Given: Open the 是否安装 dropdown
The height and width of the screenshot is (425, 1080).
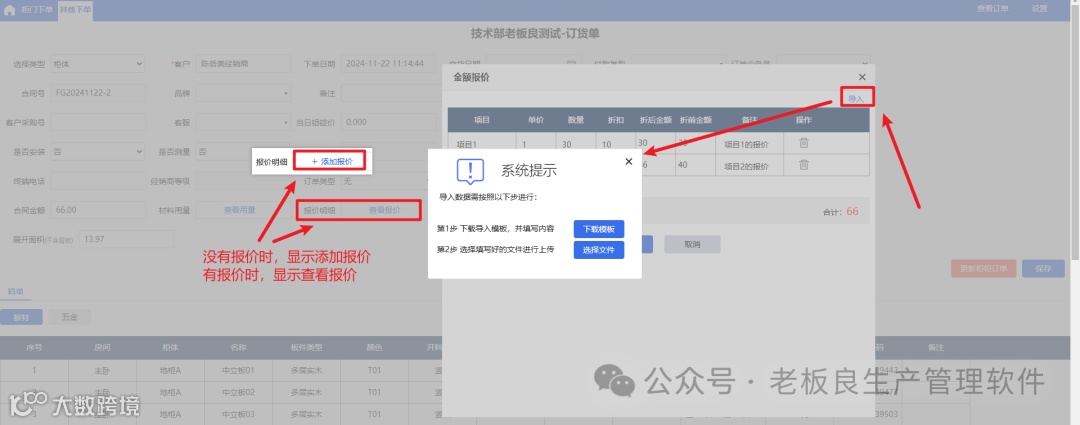Looking at the screenshot, I should pos(98,152).
